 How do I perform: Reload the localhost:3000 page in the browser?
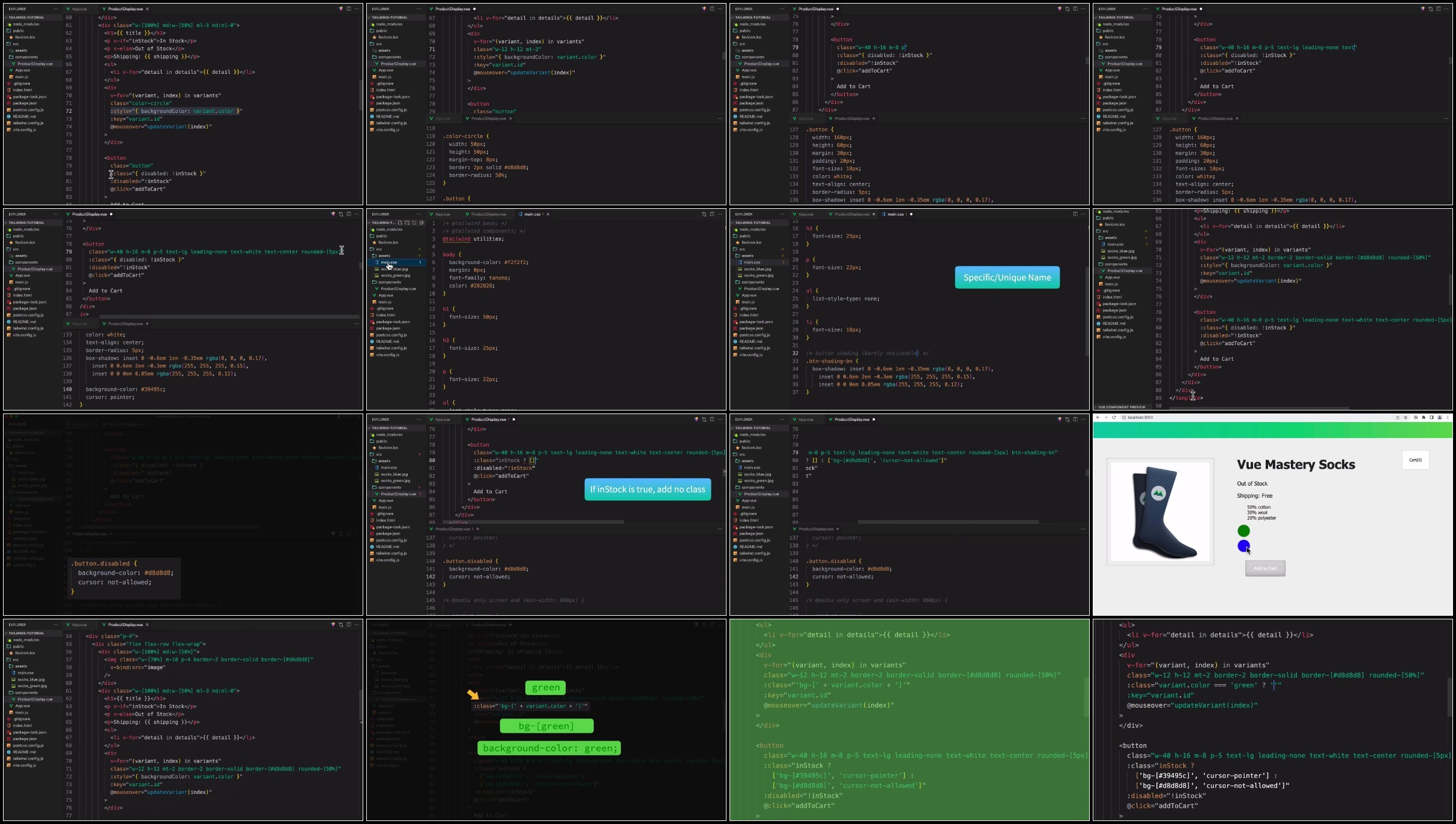click(x=1114, y=417)
